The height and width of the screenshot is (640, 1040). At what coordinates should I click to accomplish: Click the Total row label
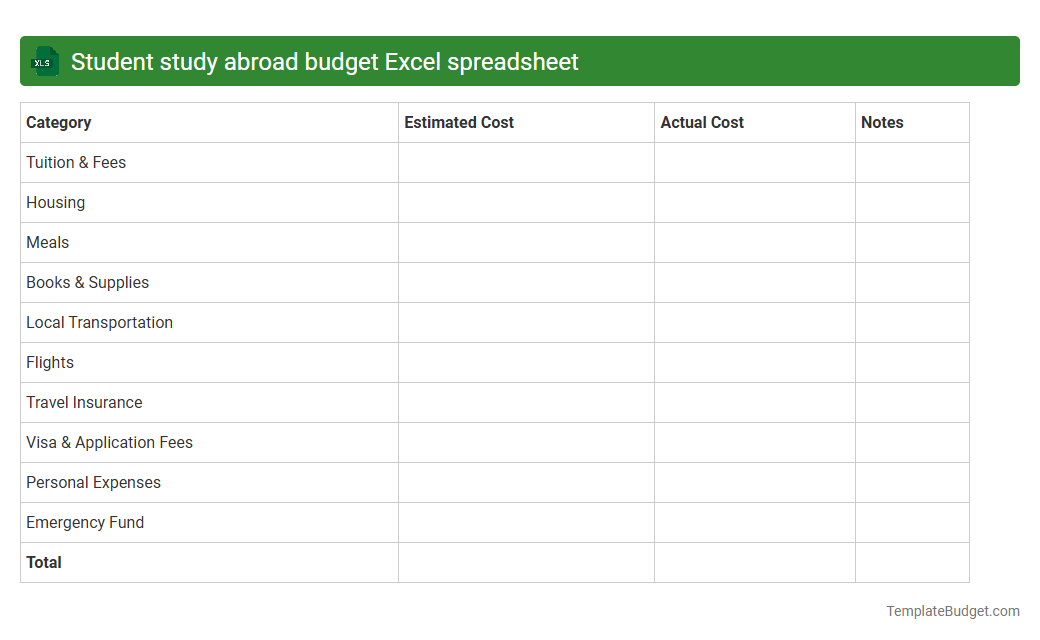click(x=44, y=562)
